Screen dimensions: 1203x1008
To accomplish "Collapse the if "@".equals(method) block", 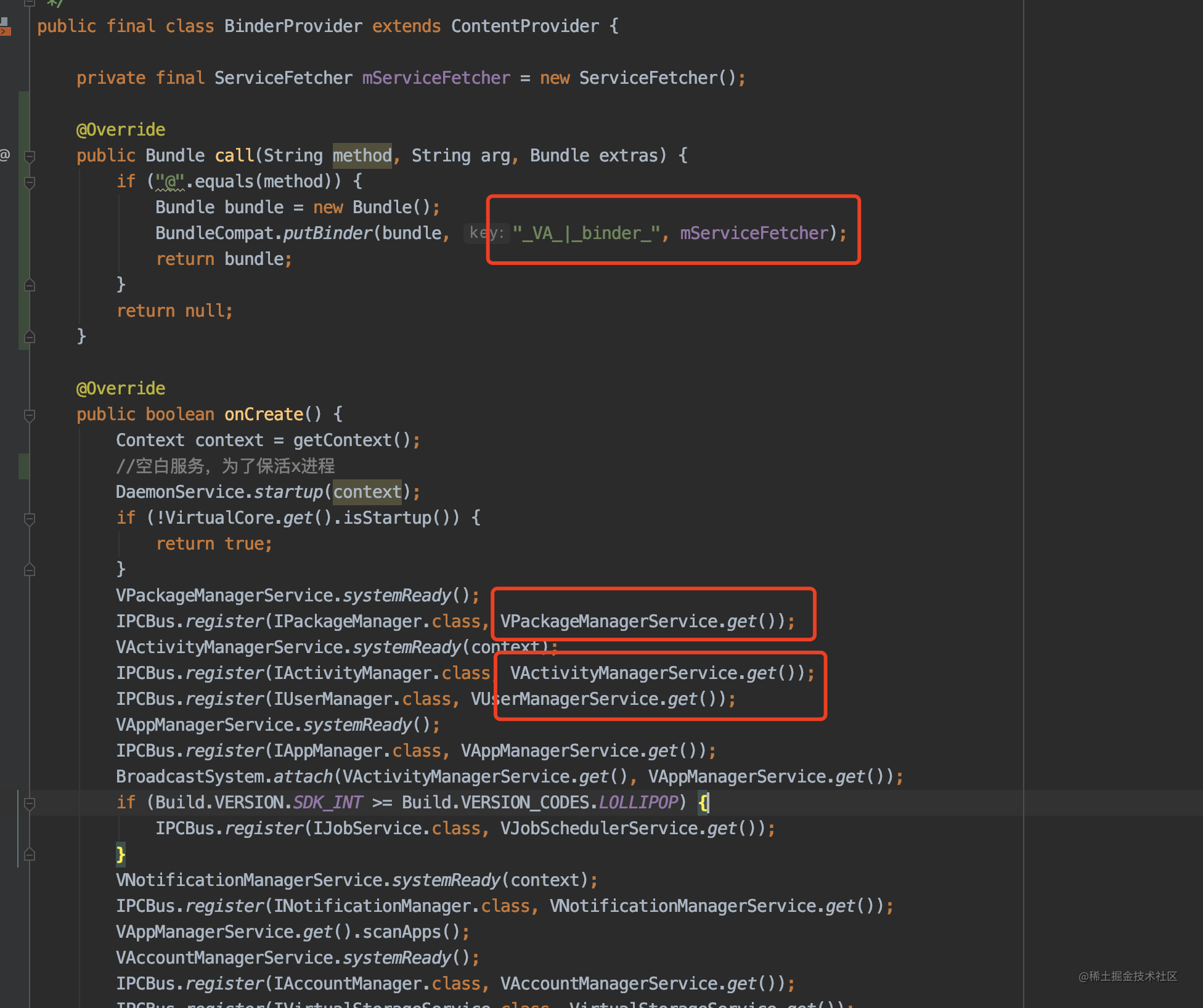I will [29, 182].
